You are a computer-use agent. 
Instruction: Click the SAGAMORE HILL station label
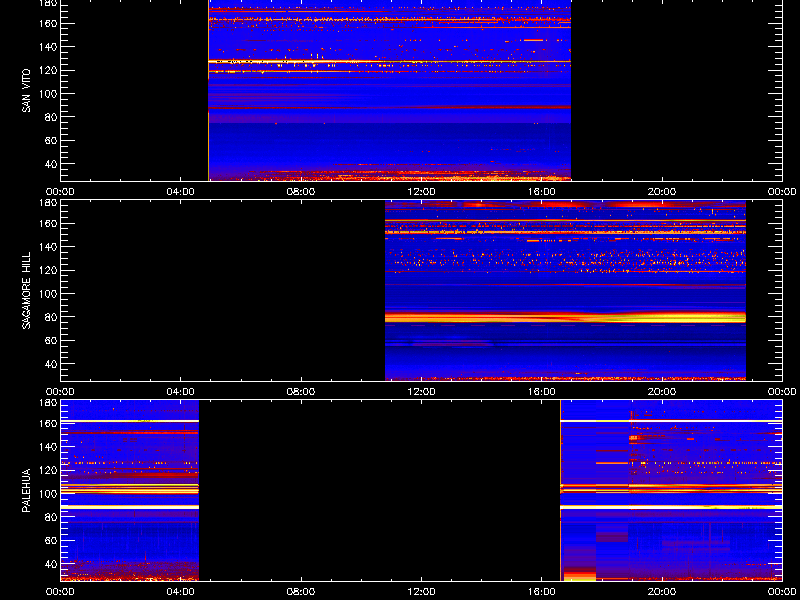(x=26, y=290)
